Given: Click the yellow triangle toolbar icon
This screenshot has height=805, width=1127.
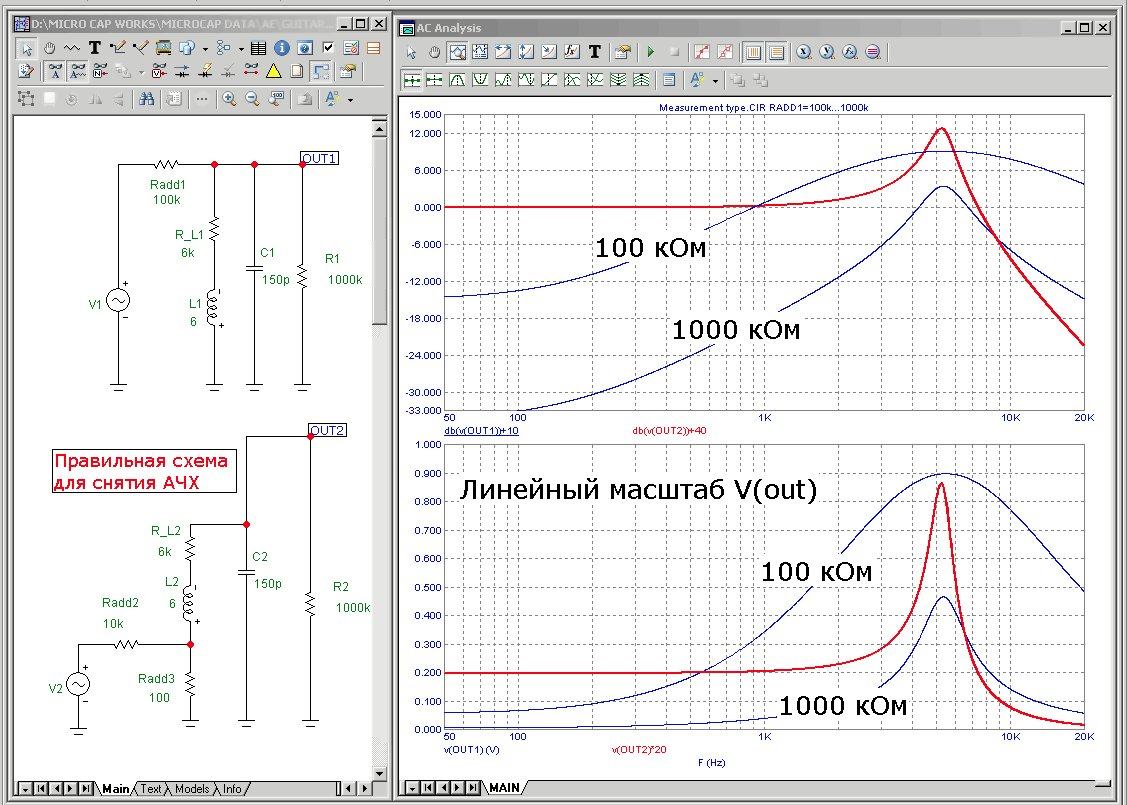Looking at the screenshot, I should [273, 71].
